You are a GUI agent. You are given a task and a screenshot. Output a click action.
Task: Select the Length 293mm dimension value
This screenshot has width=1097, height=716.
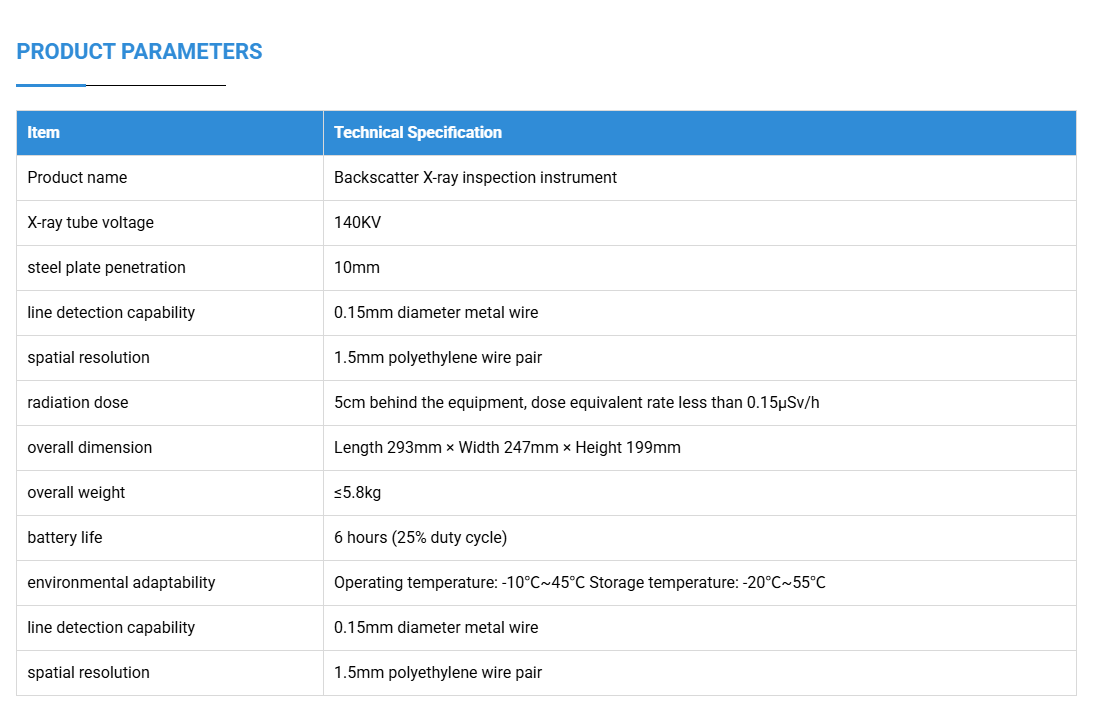pos(507,447)
